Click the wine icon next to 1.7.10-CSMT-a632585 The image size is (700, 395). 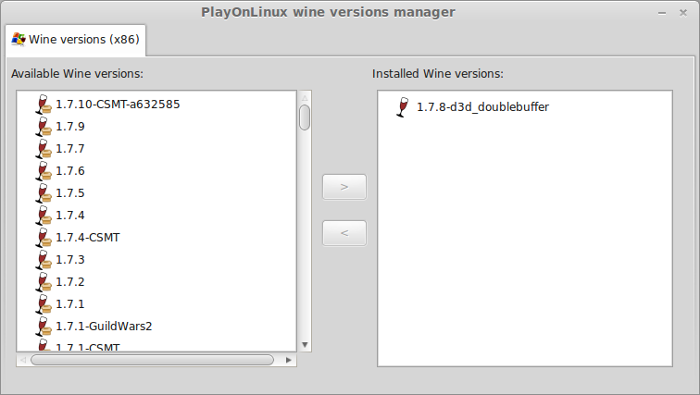[x=43, y=104]
